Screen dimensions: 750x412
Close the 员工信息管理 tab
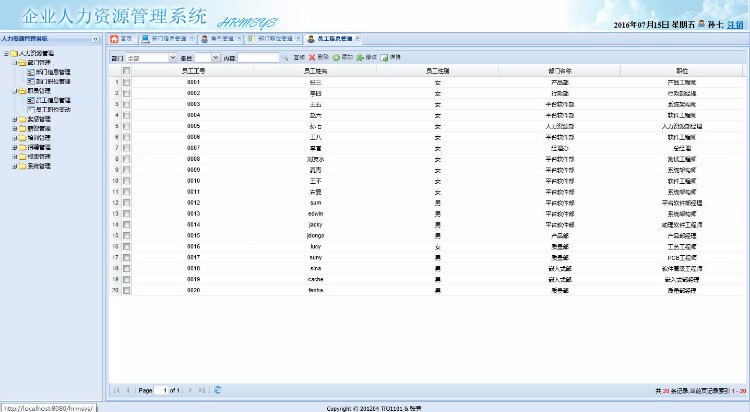[357, 39]
